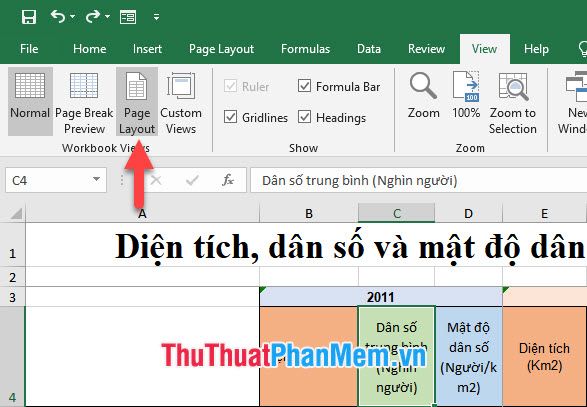The width and height of the screenshot is (587, 407).
Task: Select column D header
Action: tap(468, 213)
